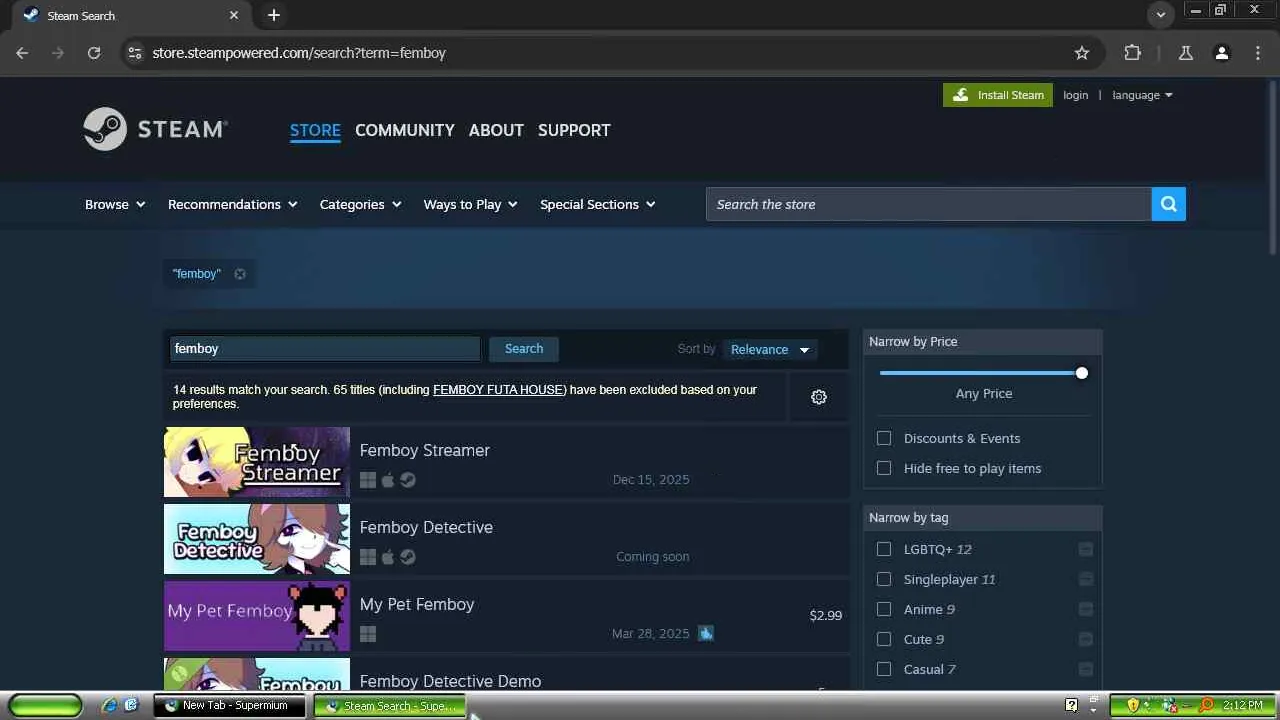
Task: Remove the "femboy" search term tag
Action: (240, 274)
